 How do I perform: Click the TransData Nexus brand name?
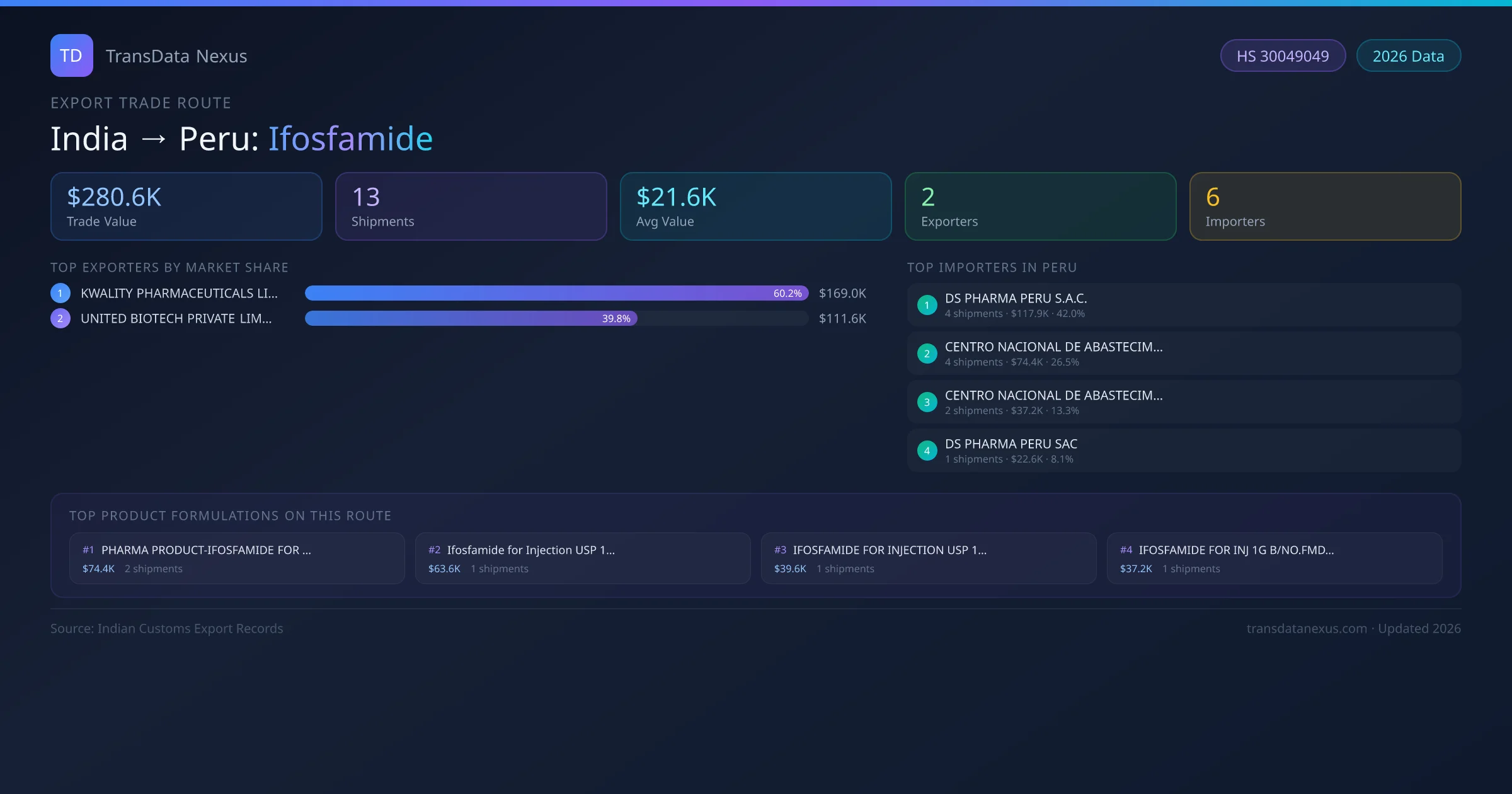click(176, 56)
